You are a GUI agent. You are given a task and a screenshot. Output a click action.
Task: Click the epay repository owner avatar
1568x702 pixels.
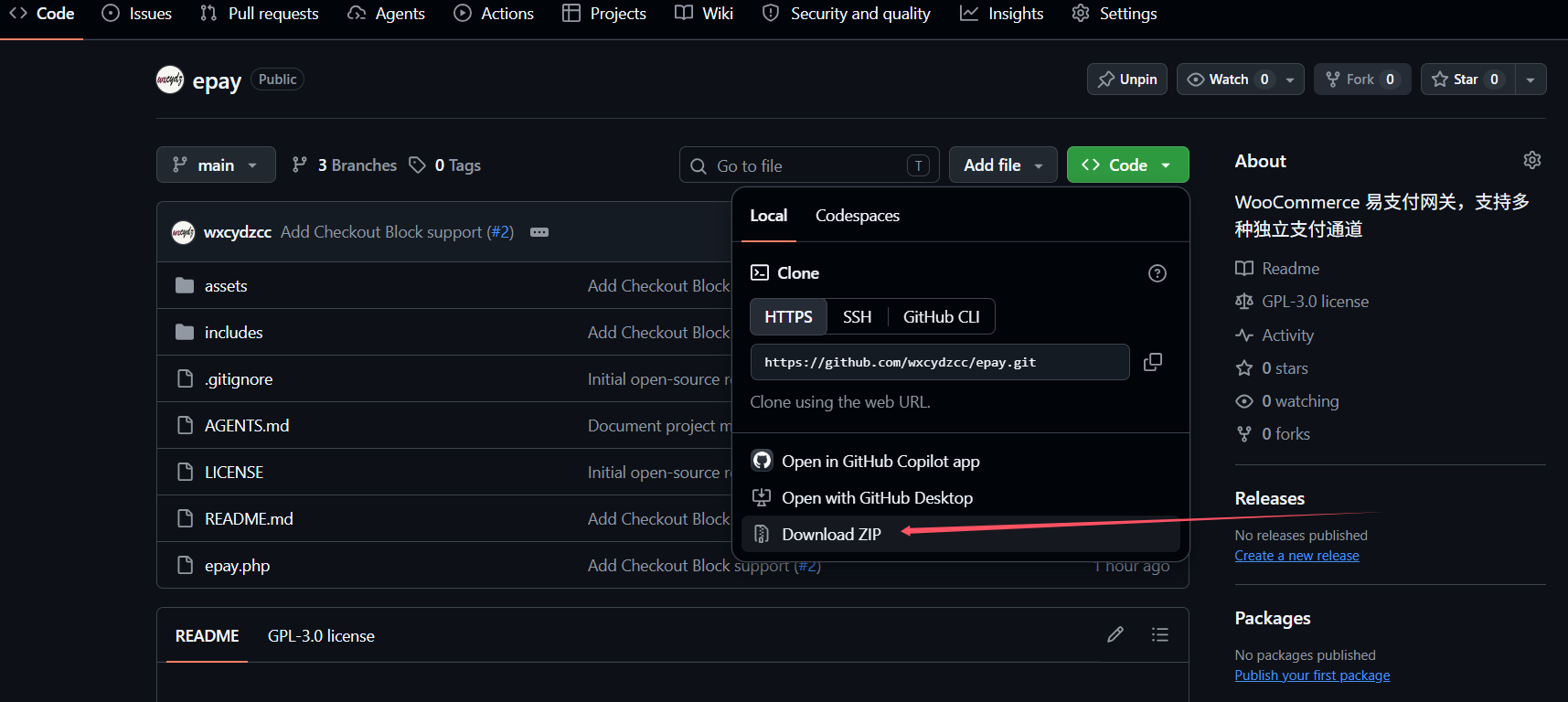pyautogui.click(x=170, y=80)
